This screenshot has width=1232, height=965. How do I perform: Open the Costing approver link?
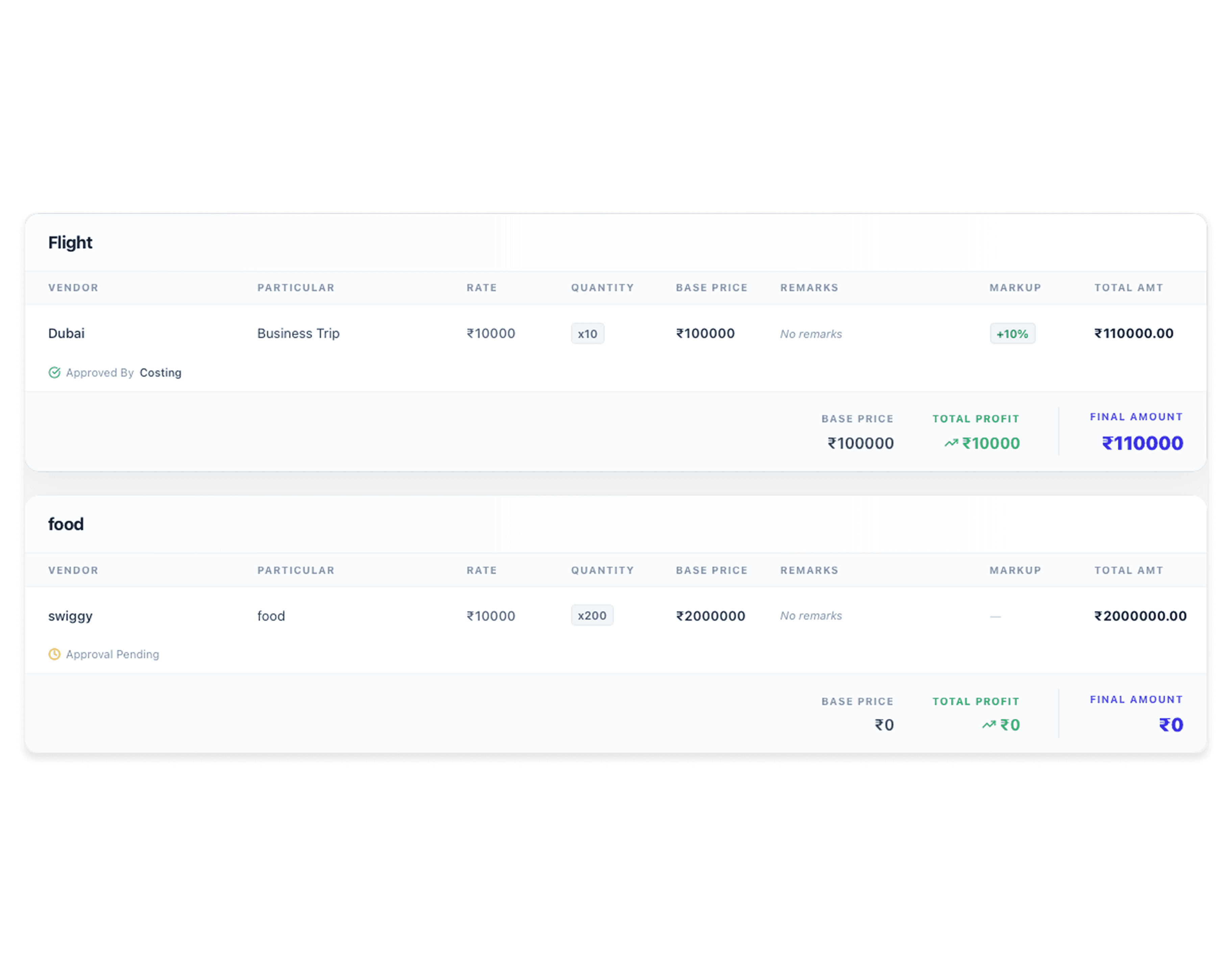[x=161, y=373]
